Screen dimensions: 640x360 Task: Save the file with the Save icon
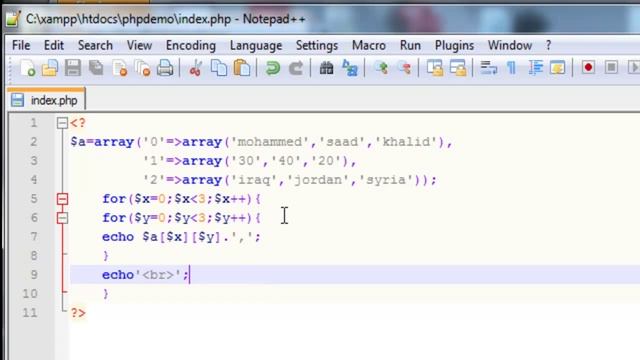coord(73,68)
